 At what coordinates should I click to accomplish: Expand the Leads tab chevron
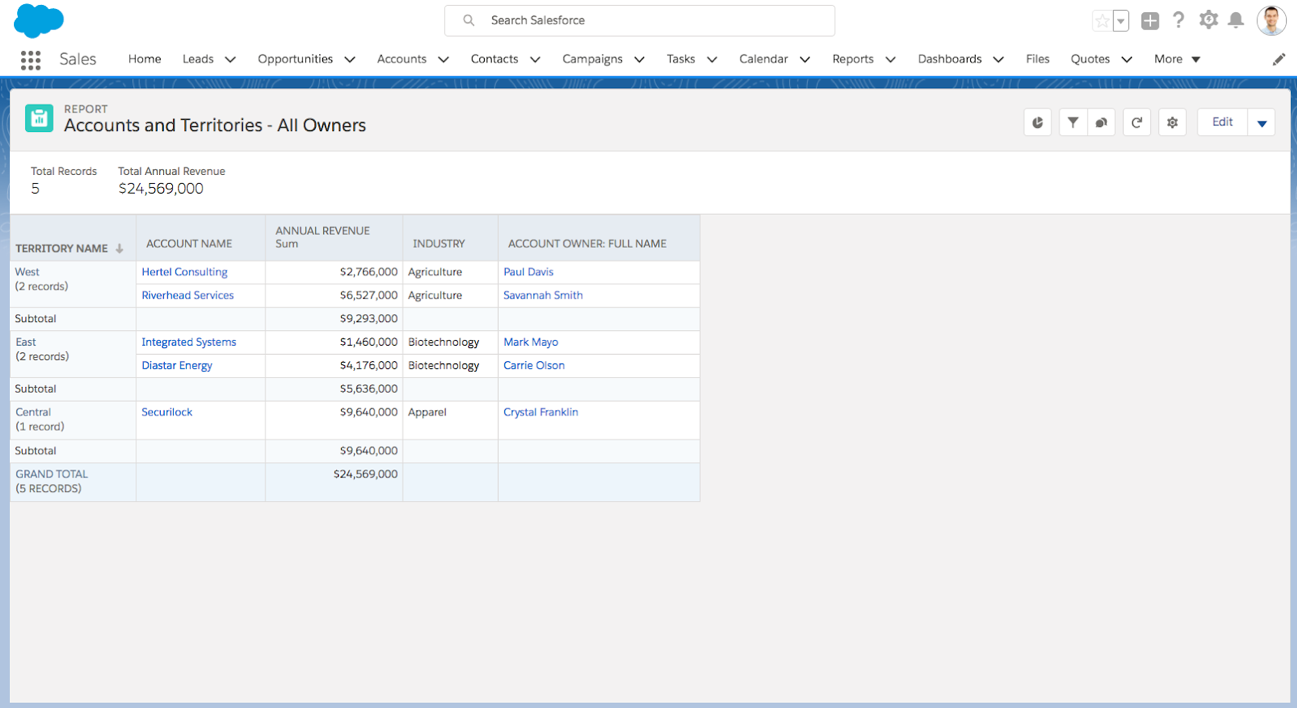point(230,60)
